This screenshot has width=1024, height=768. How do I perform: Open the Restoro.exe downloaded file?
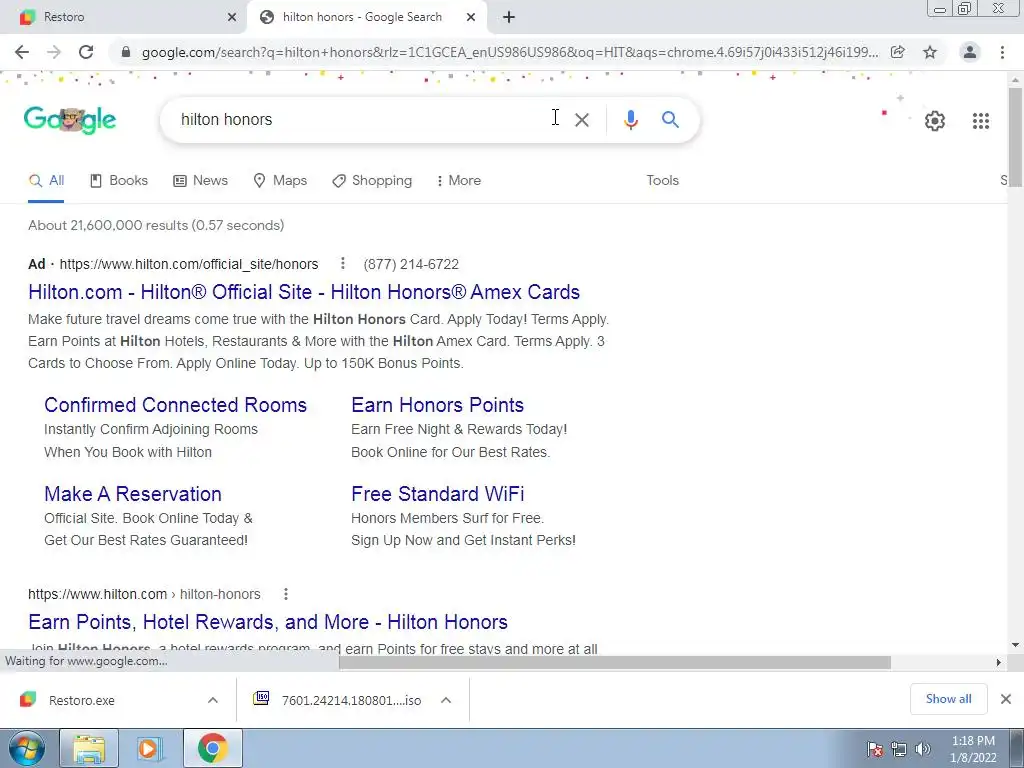point(82,700)
